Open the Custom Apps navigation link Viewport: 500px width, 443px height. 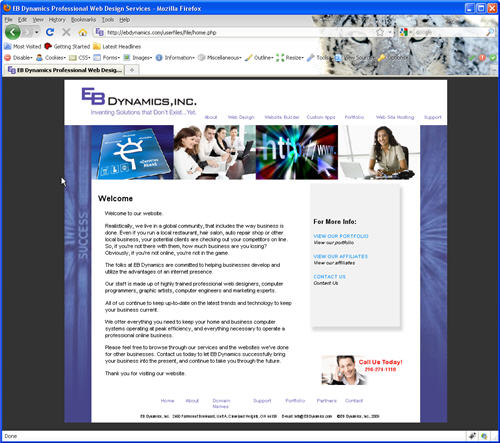click(321, 117)
